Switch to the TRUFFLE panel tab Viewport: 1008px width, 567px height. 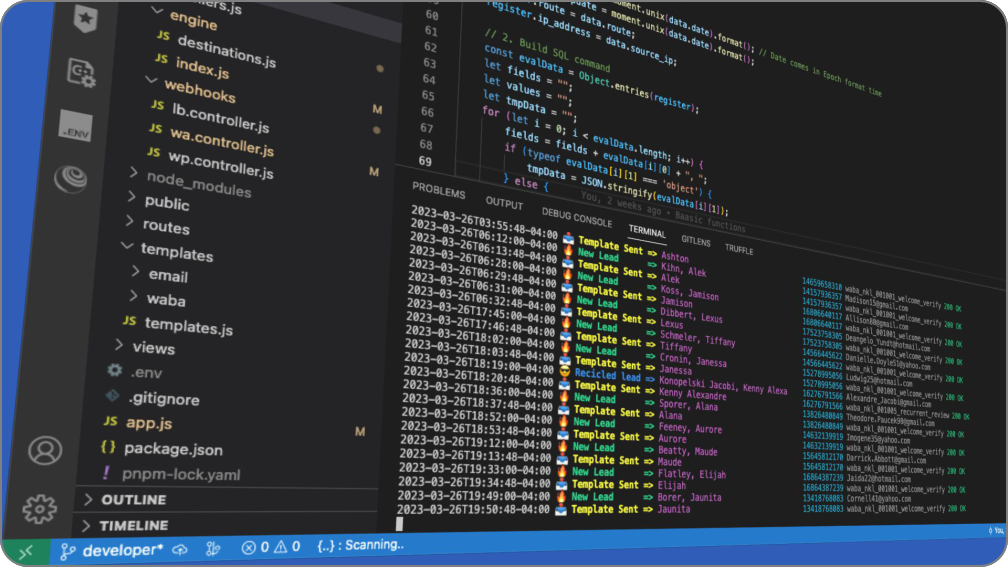click(739, 249)
